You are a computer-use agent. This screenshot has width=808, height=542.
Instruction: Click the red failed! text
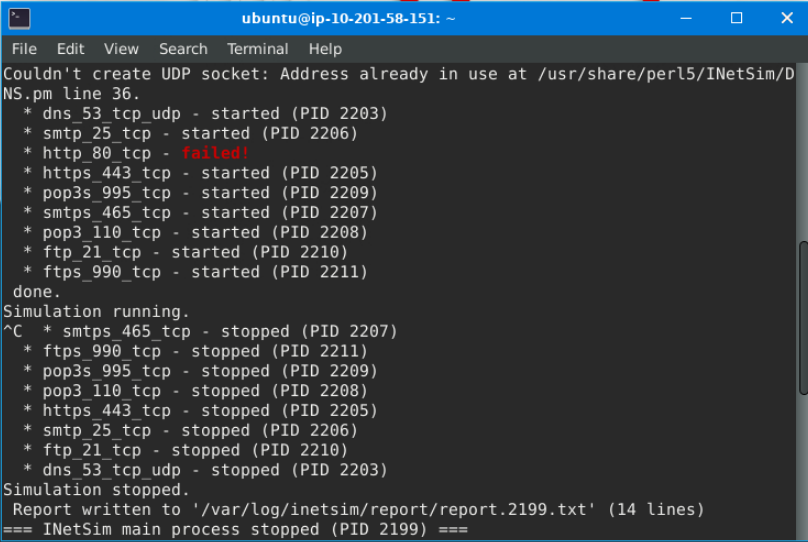tap(215, 153)
